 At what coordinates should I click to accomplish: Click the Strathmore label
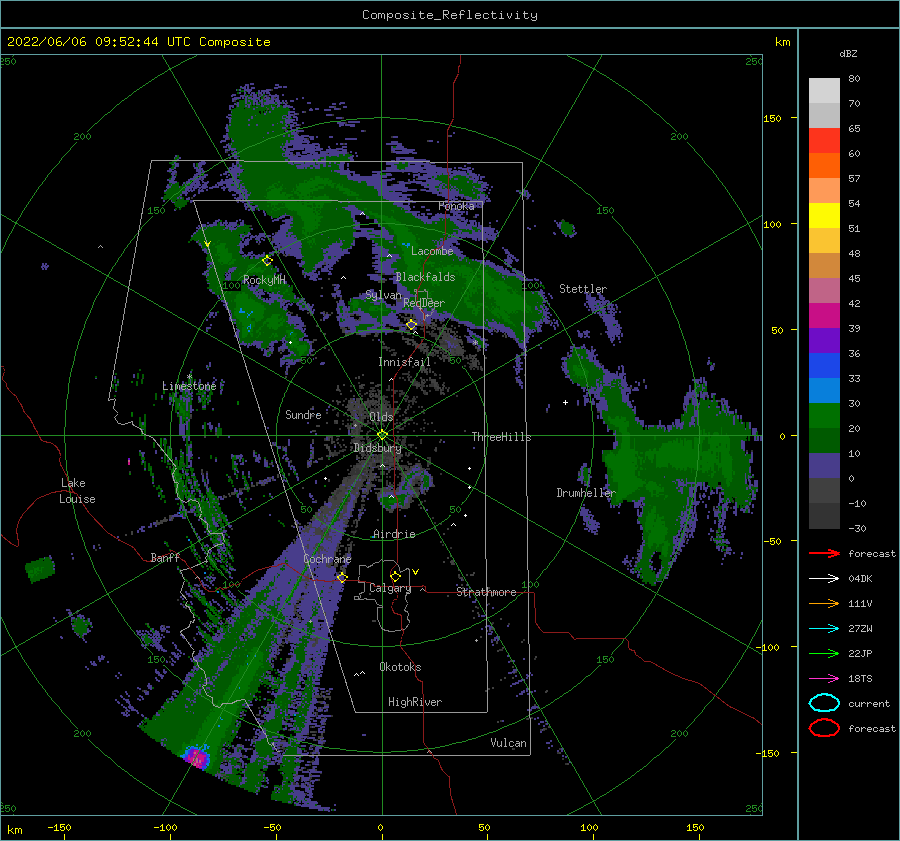[x=486, y=592]
